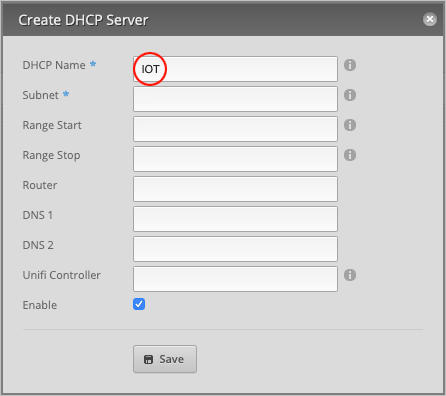Click the Save button
Image resolution: width=446 pixels, height=396 pixels.
pyautogui.click(x=165, y=359)
